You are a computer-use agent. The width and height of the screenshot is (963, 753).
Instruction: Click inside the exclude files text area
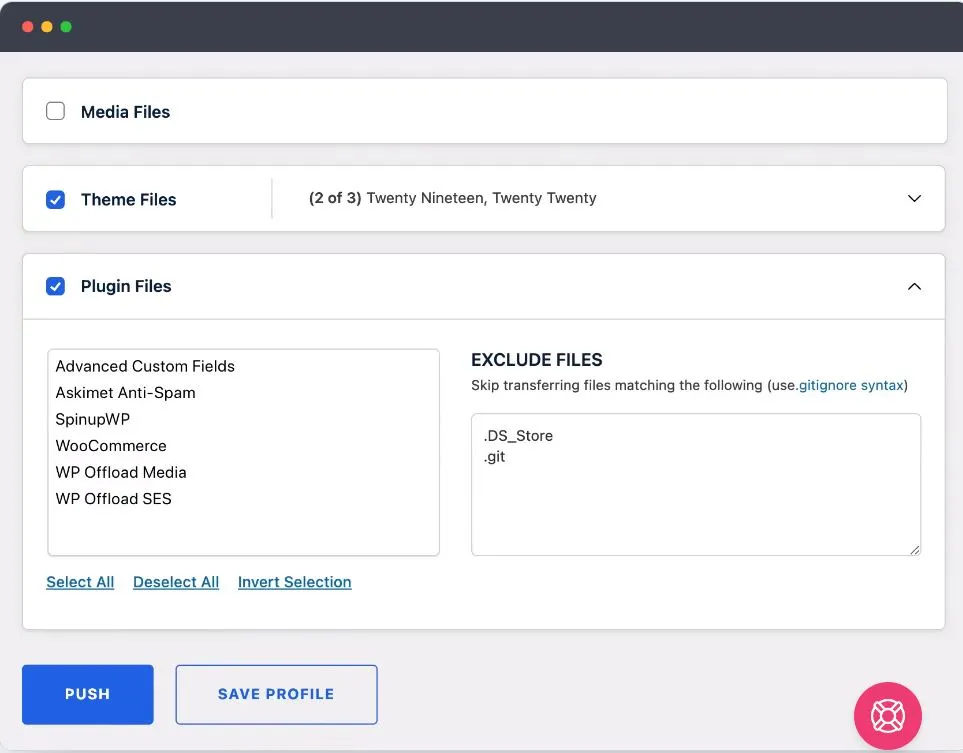point(695,485)
